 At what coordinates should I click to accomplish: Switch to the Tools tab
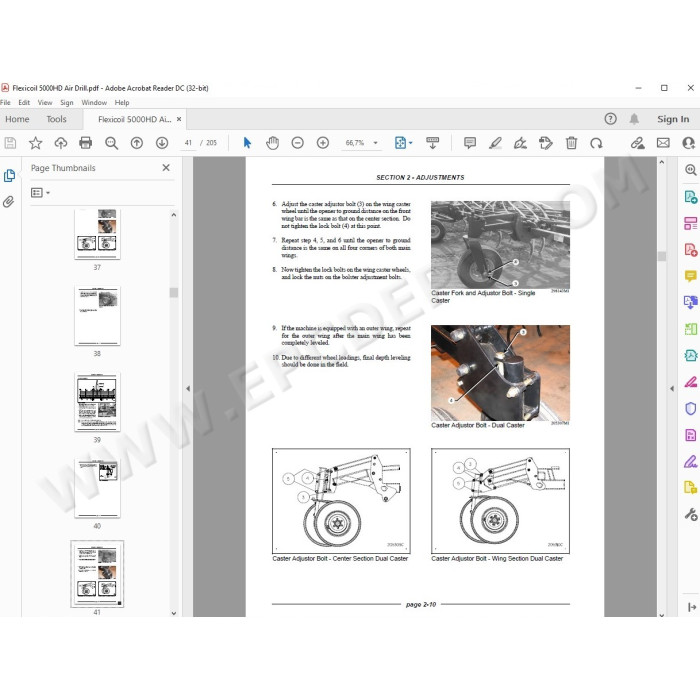(x=56, y=119)
